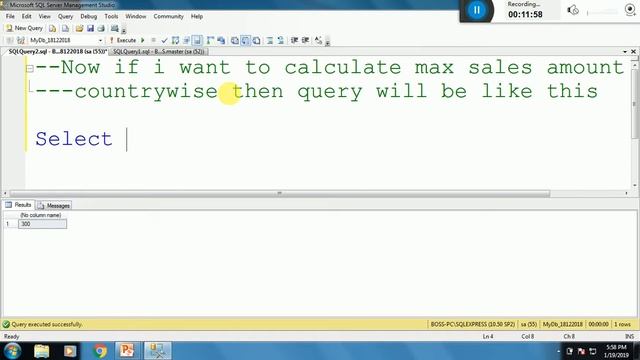The image size is (640, 360).
Task: Switch to the SQLQuery2.sql tab
Action: [58, 52]
